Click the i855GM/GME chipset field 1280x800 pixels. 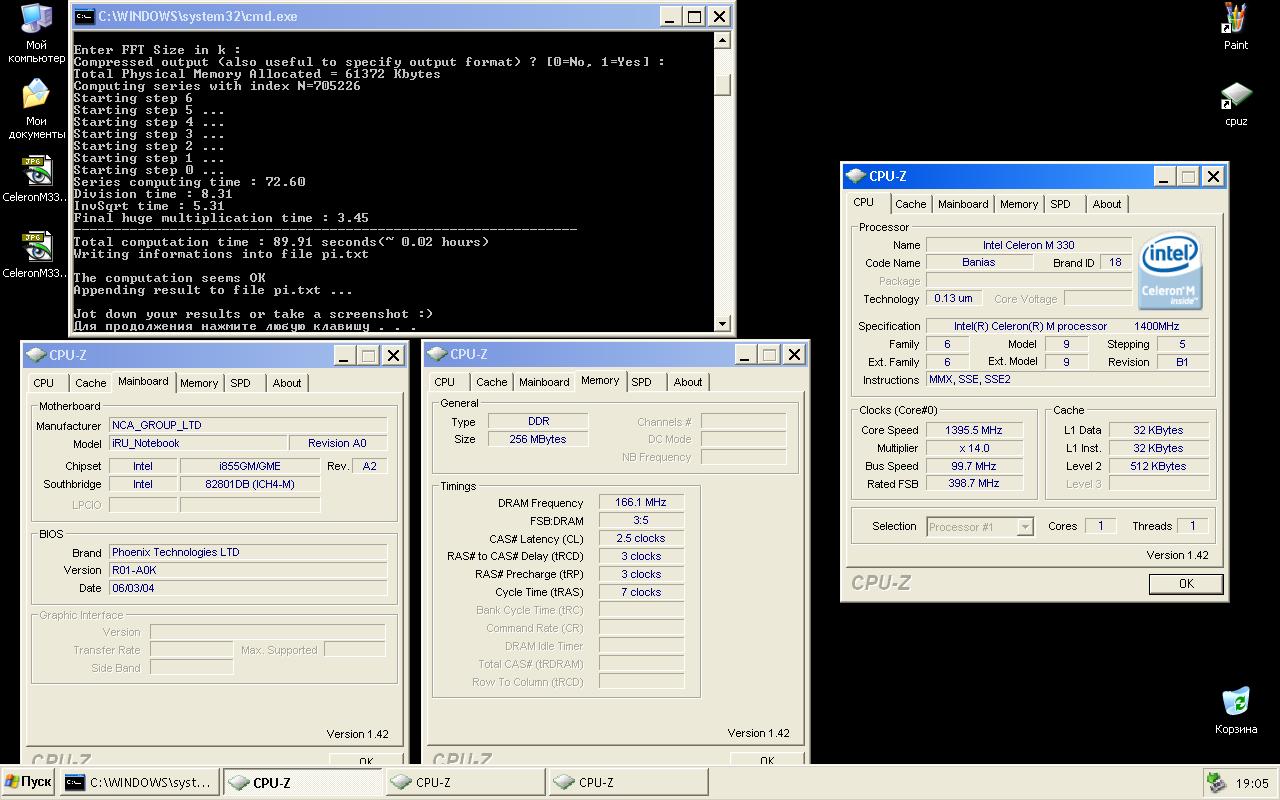pos(250,466)
